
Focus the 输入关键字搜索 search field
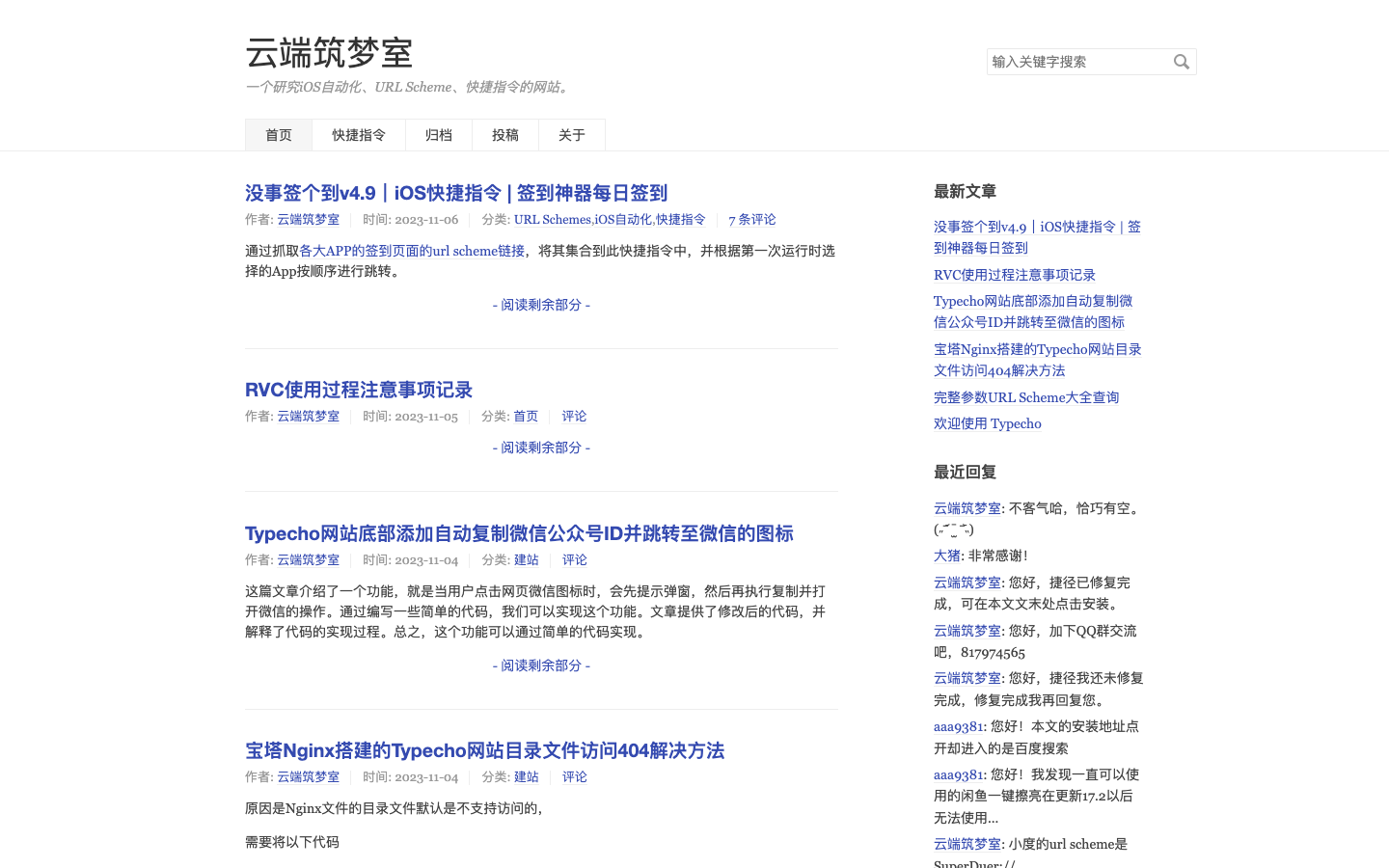coord(1071,62)
